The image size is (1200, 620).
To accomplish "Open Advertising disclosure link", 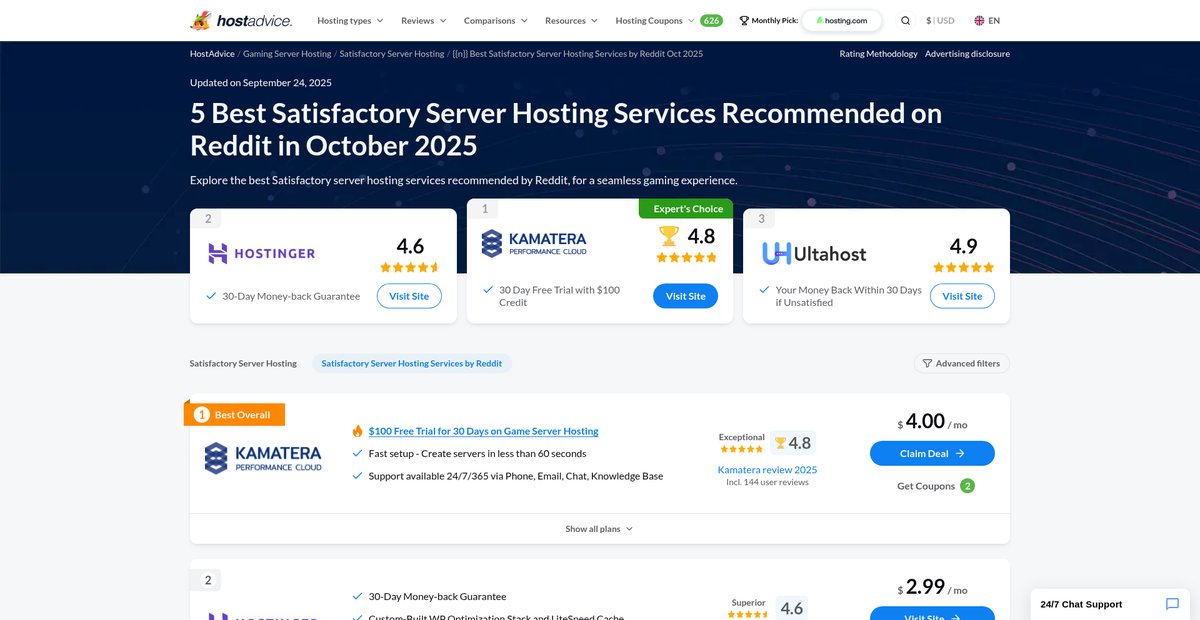I will tap(967, 54).
